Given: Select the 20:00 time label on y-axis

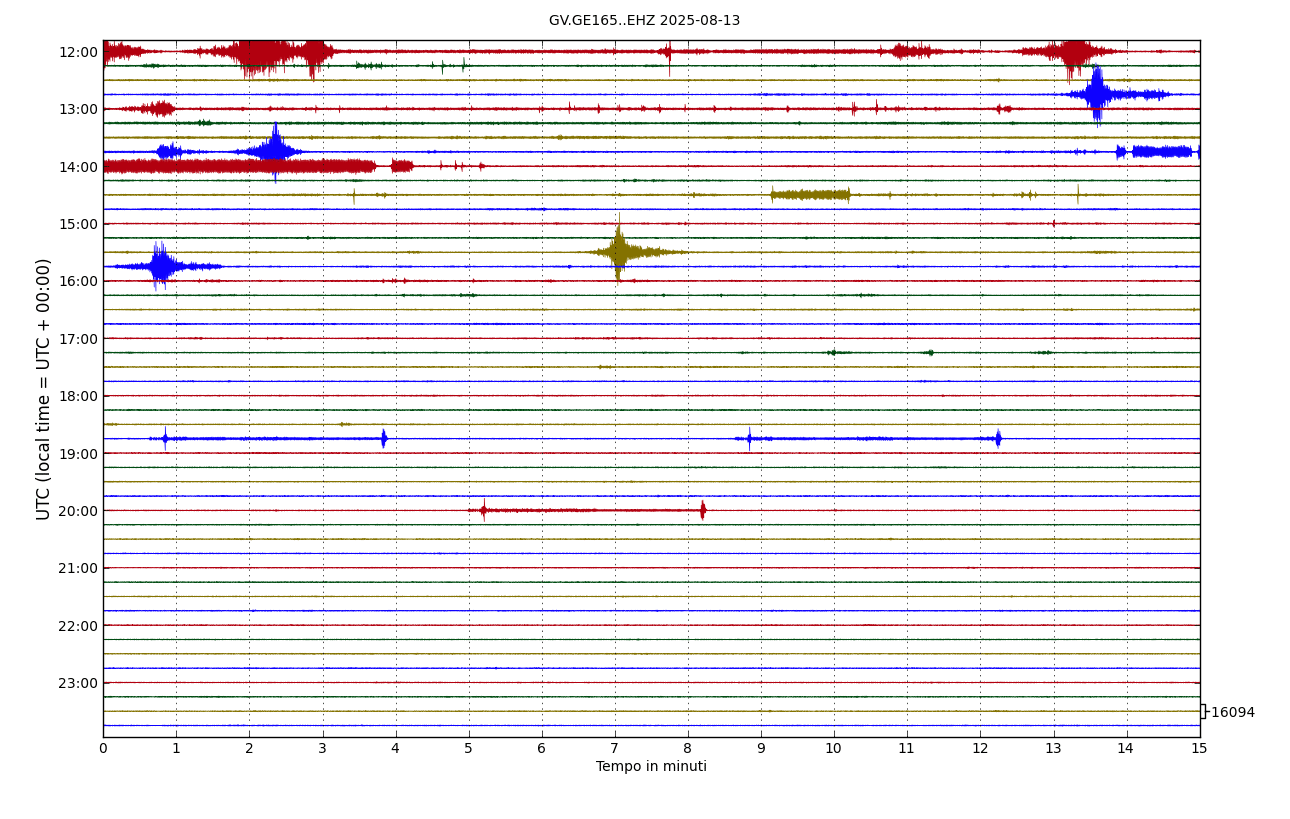Looking at the screenshot, I should [x=78, y=511].
